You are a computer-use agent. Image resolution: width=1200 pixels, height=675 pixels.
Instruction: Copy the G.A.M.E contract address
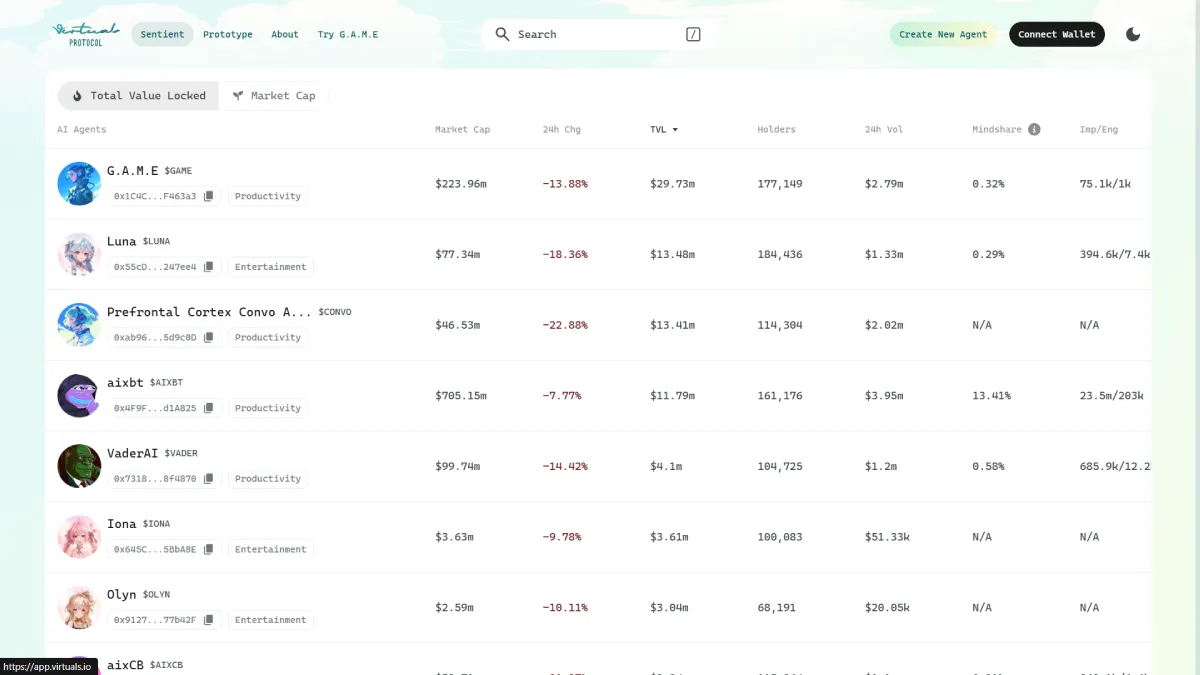(208, 196)
